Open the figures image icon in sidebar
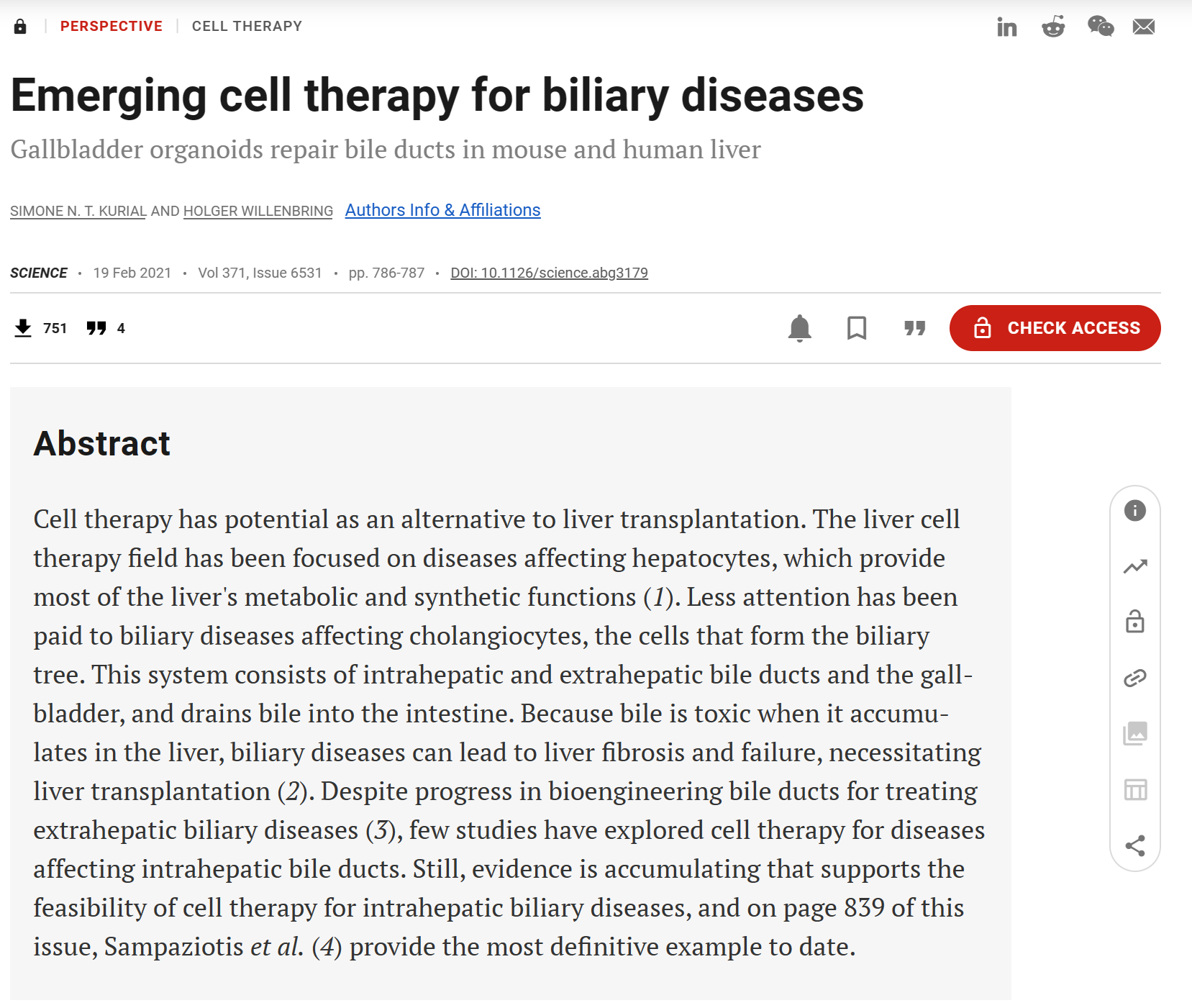The image size is (1192, 1008). click(1135, 734)
